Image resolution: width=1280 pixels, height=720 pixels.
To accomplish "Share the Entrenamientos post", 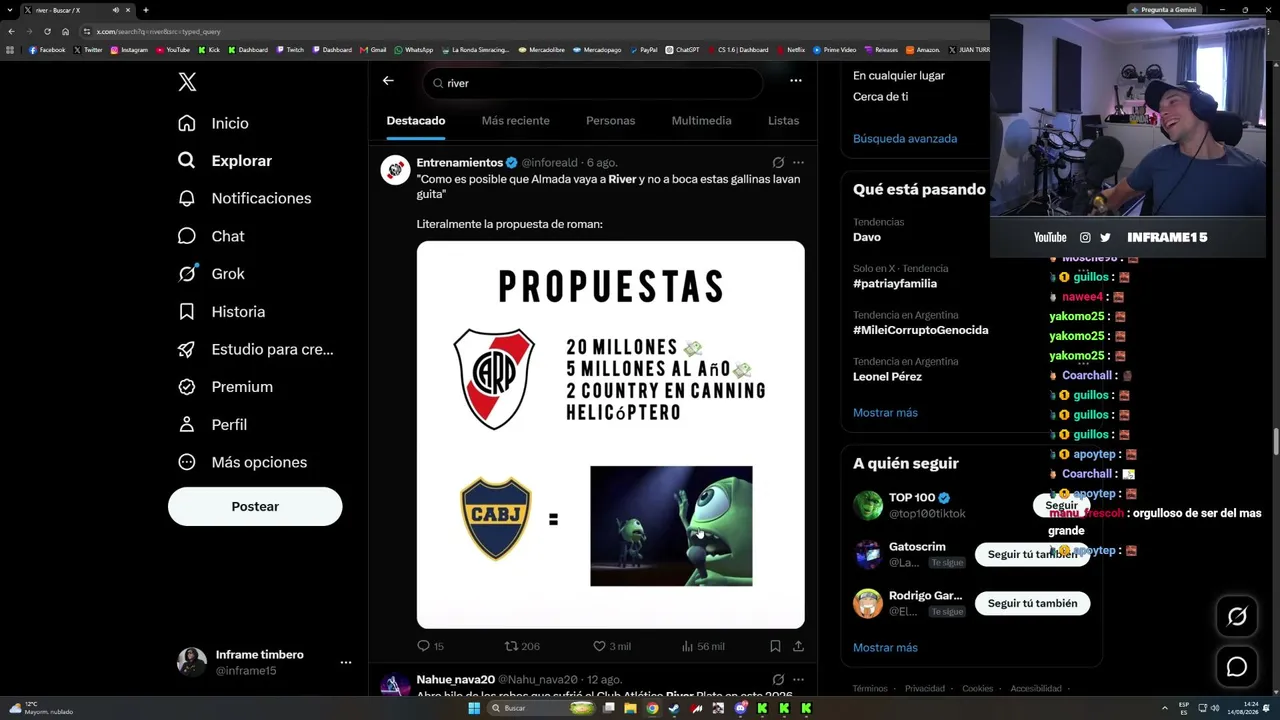I will click(x=798, y=646).
